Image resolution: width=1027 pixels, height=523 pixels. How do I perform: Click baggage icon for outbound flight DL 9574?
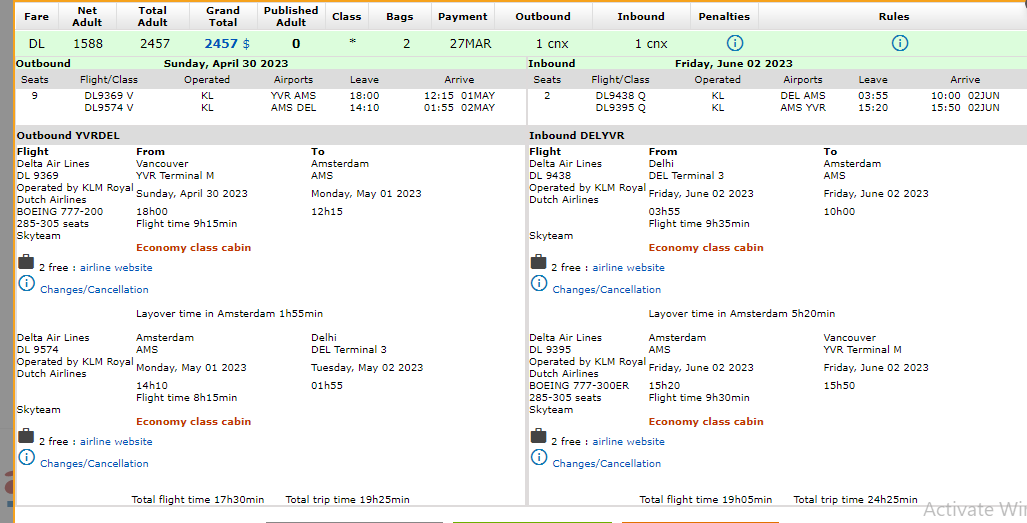click(26, 436)
